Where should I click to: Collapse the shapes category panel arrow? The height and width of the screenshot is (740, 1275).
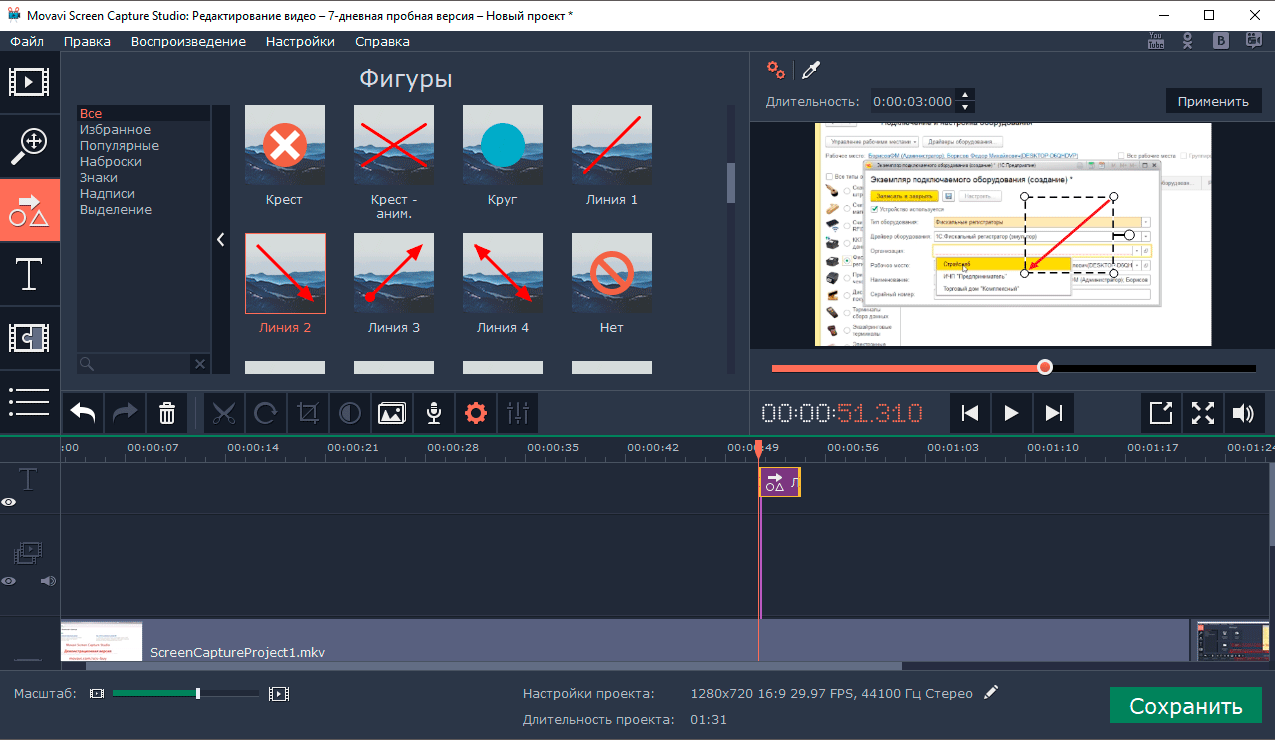click(x=220, y=239)
